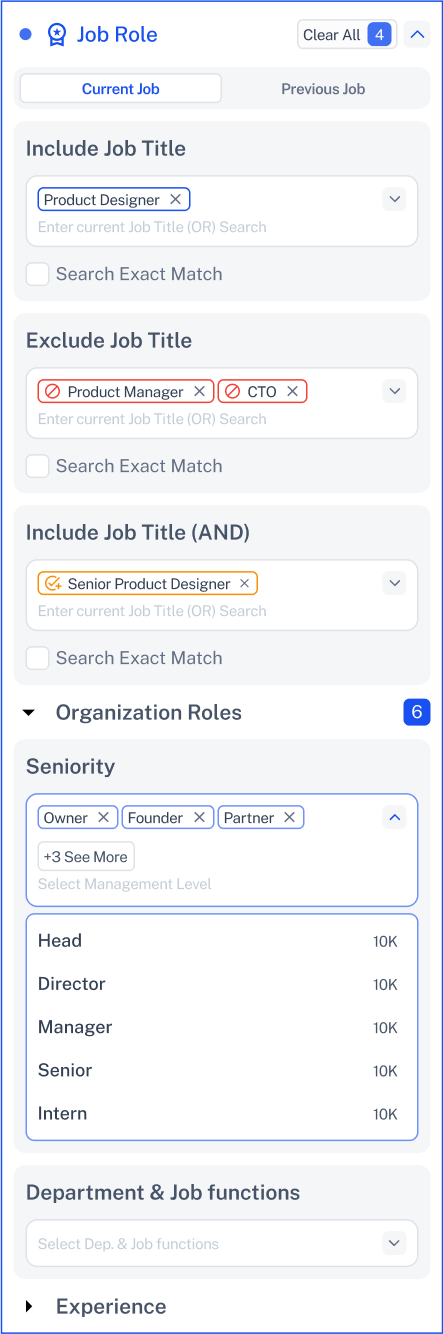Select the Current Job tab
The width and height of the screenshot is (443, 1334).
pos(121,89)
